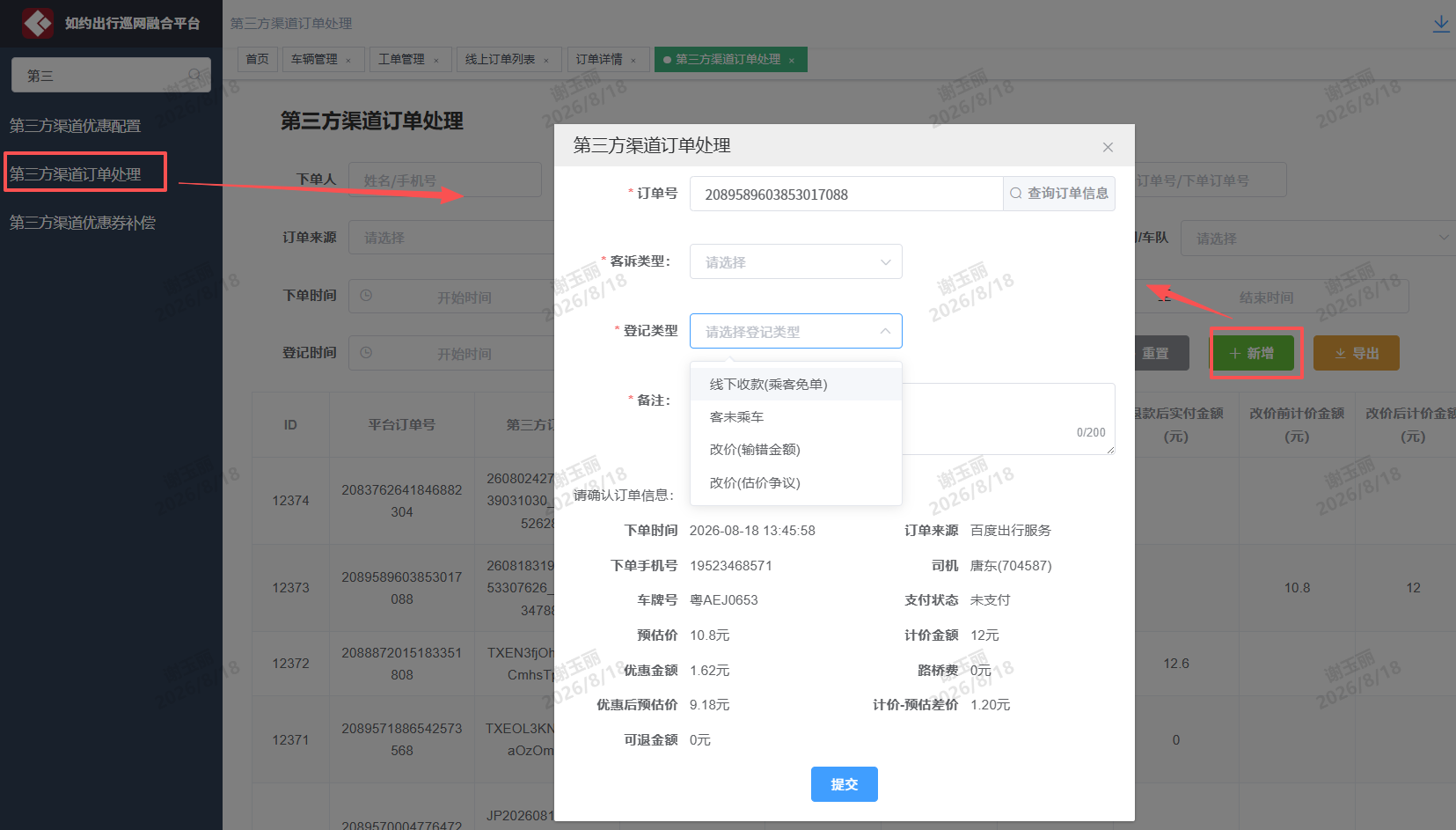Open 第三方渠道优惠配置 in sidebar
The image size is (1456, 830).
pyautogui.click(x=75, y=126)
